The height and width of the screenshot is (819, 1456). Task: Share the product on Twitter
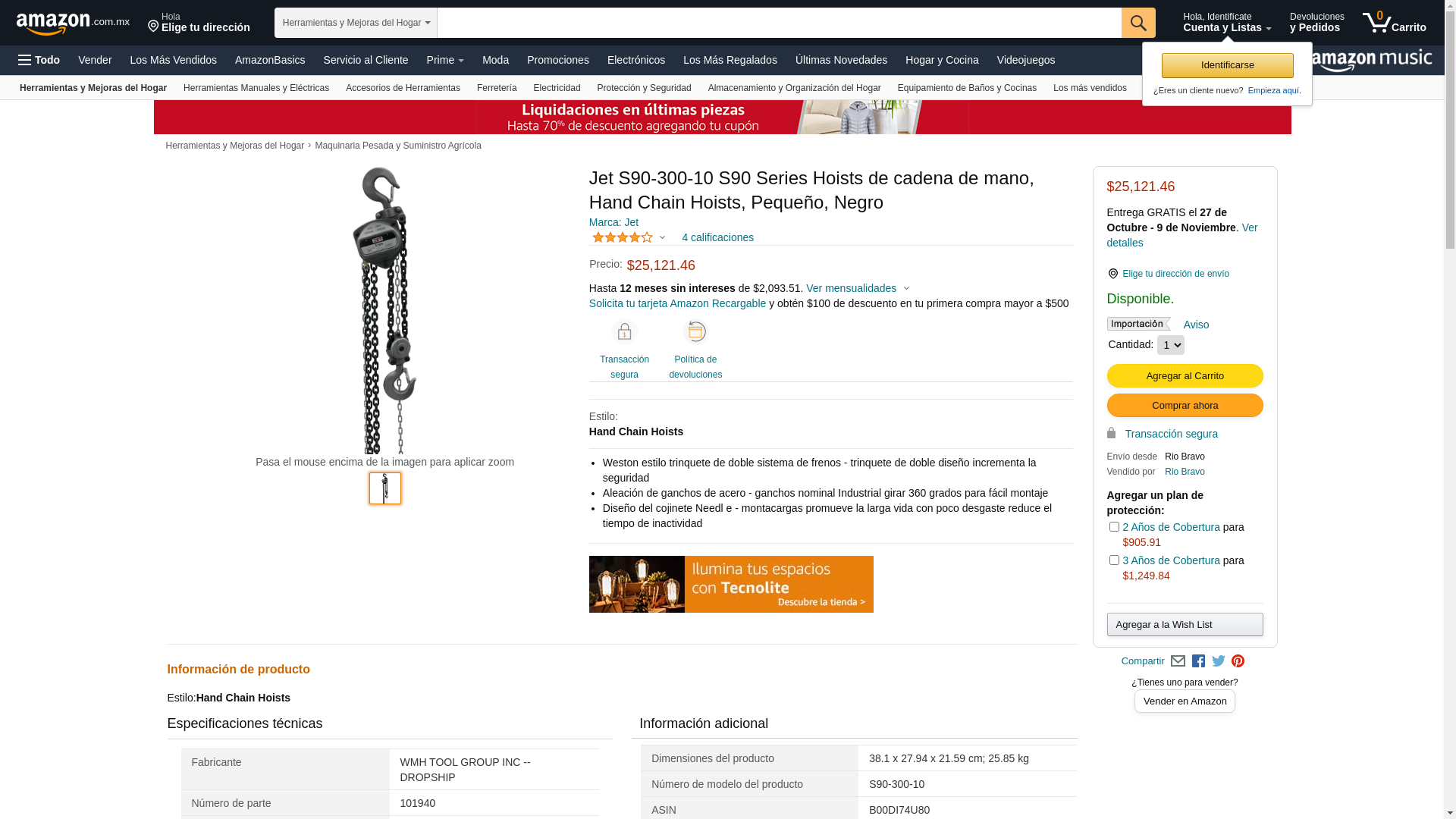point(1219,661)
